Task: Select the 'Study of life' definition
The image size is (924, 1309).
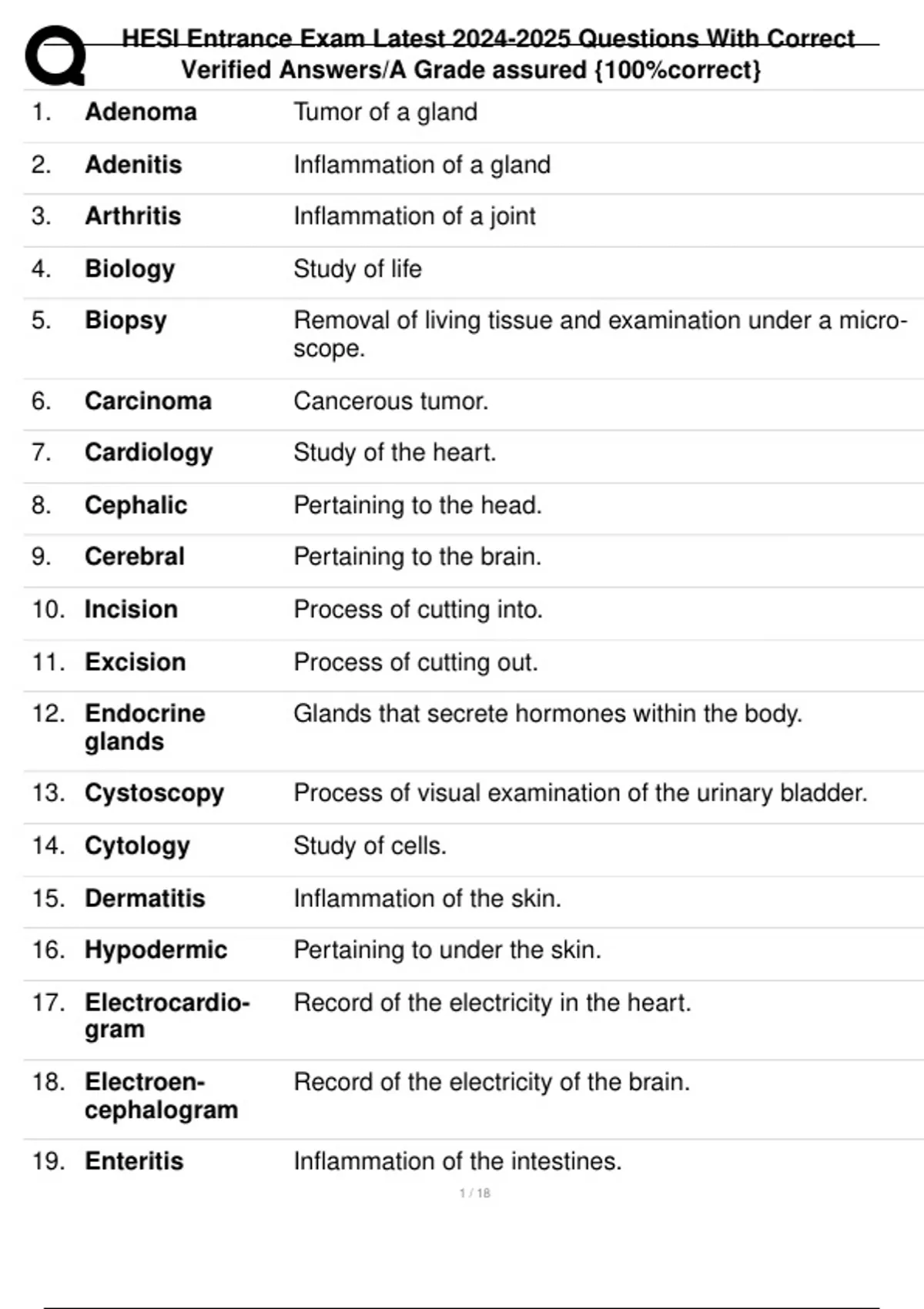Action: coord(357,269)
